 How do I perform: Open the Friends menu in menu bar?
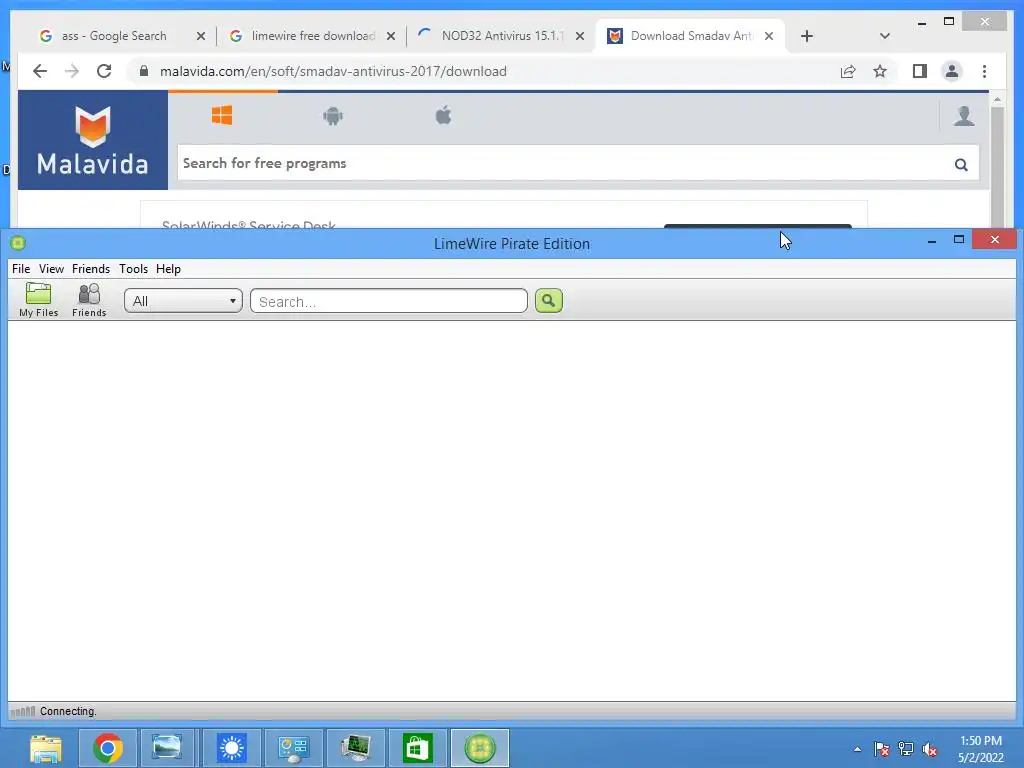[91, 269]
